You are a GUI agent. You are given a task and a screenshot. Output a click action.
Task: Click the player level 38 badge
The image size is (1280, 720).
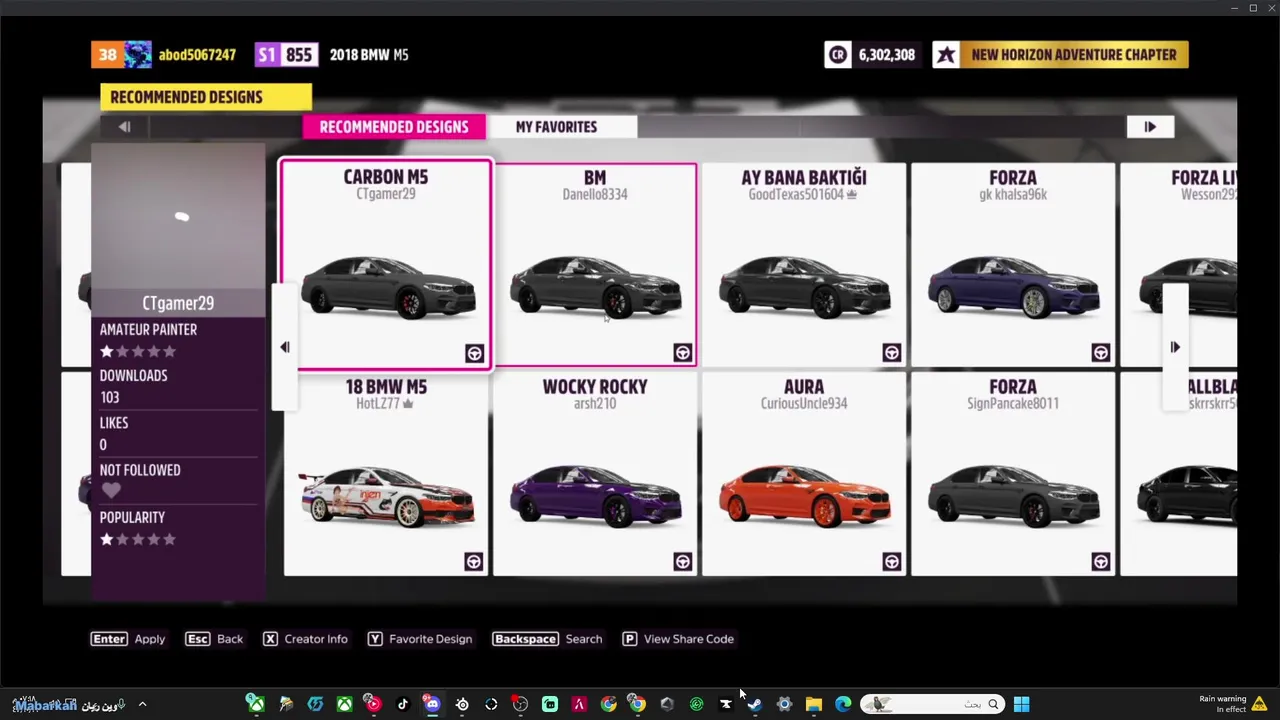pos(107,55)
